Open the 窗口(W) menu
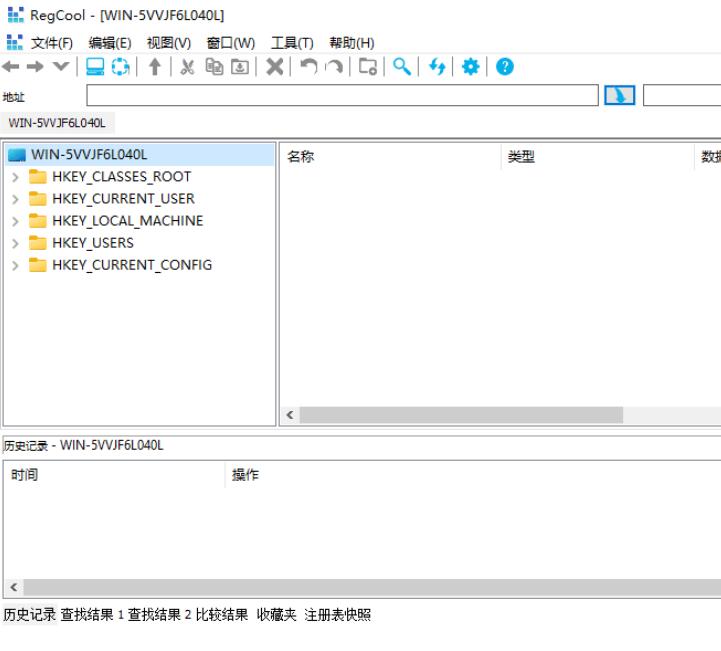This screenshot has width=721, height=651. [230, 43]
